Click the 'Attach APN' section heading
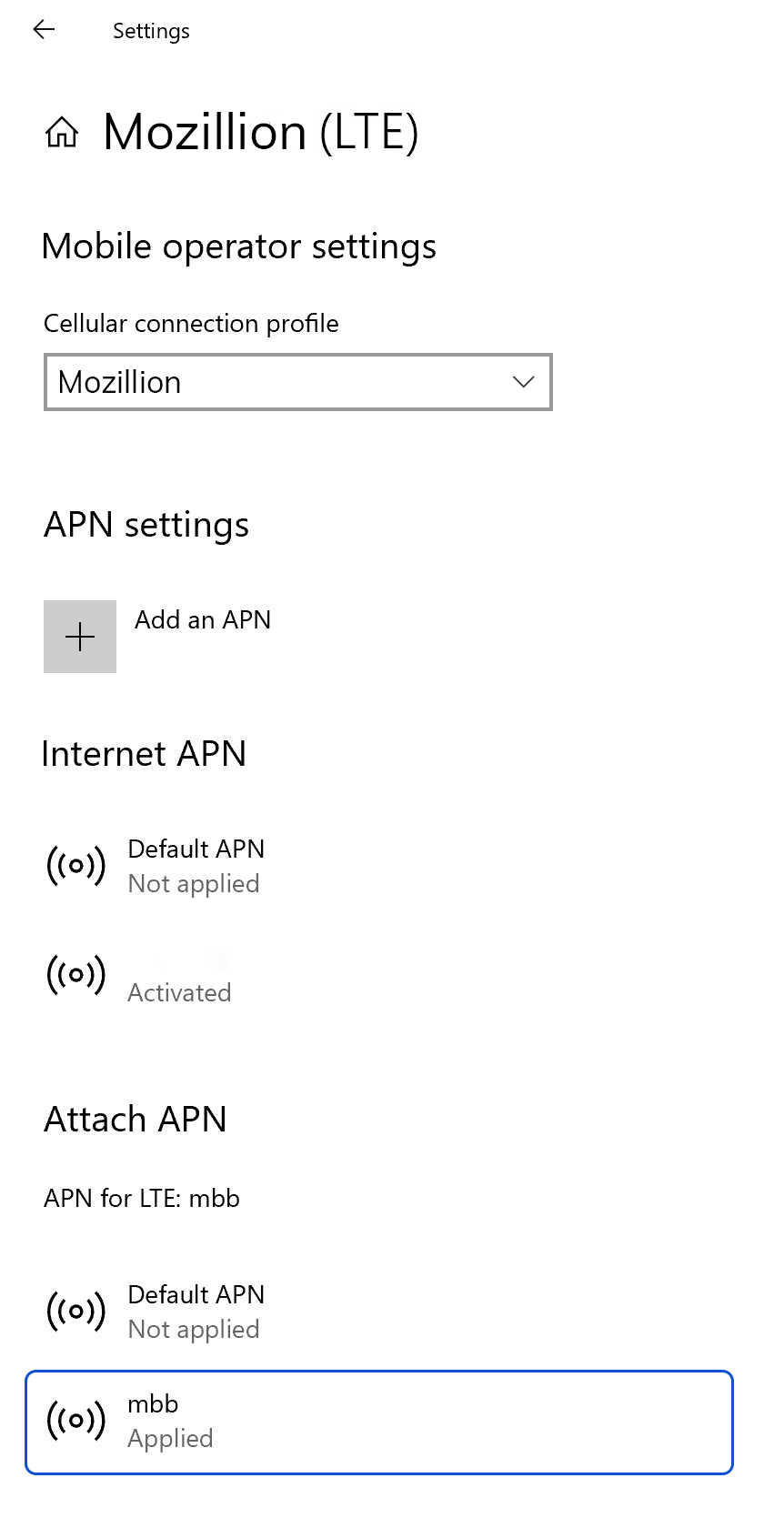This screenshot has height=1528, width=784. 136,1120
